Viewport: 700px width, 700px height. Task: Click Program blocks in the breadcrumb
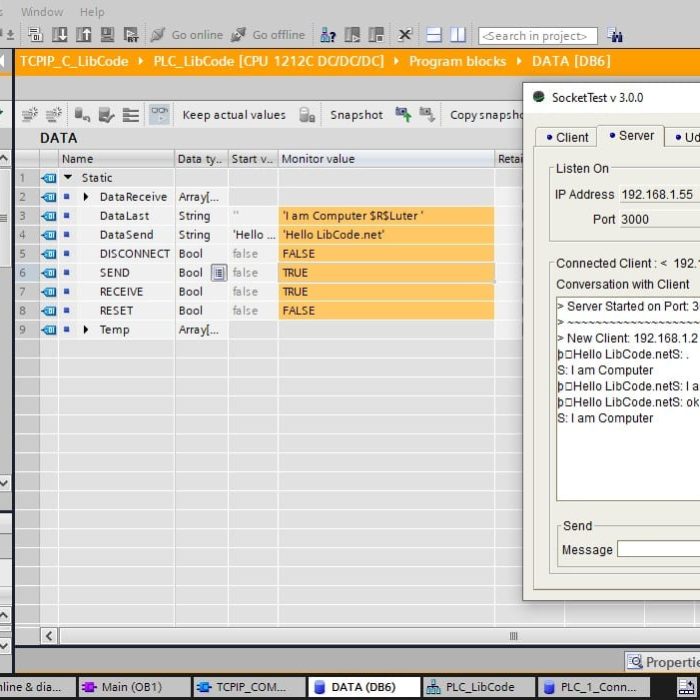coord(457,61)
